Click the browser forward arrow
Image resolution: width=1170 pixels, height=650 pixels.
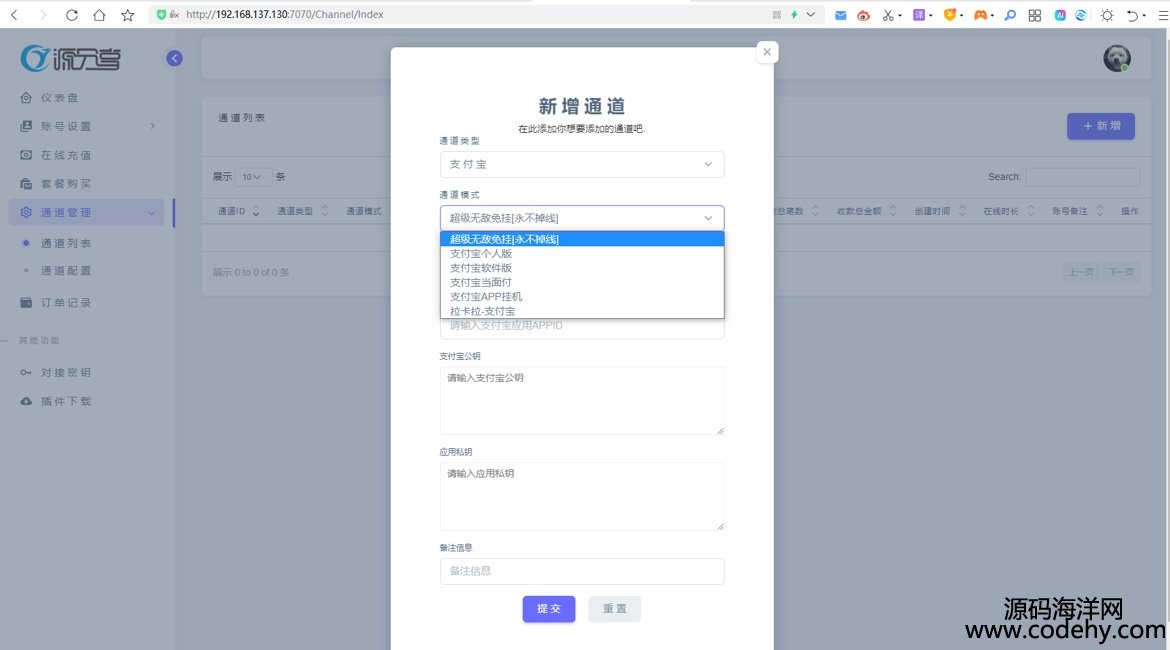click(x=43, y=15)
